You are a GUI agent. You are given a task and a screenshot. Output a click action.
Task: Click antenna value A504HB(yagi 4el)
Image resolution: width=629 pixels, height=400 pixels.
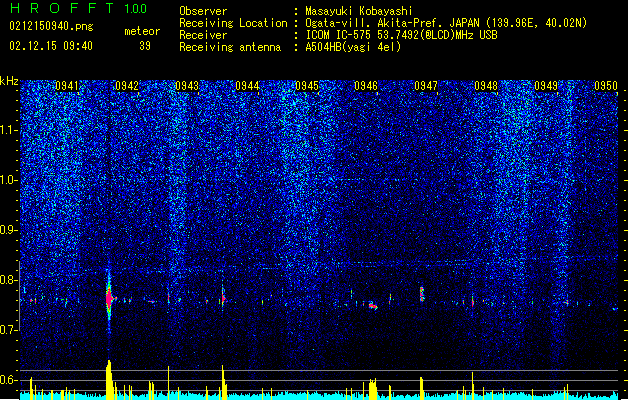[x=353, y=47]
